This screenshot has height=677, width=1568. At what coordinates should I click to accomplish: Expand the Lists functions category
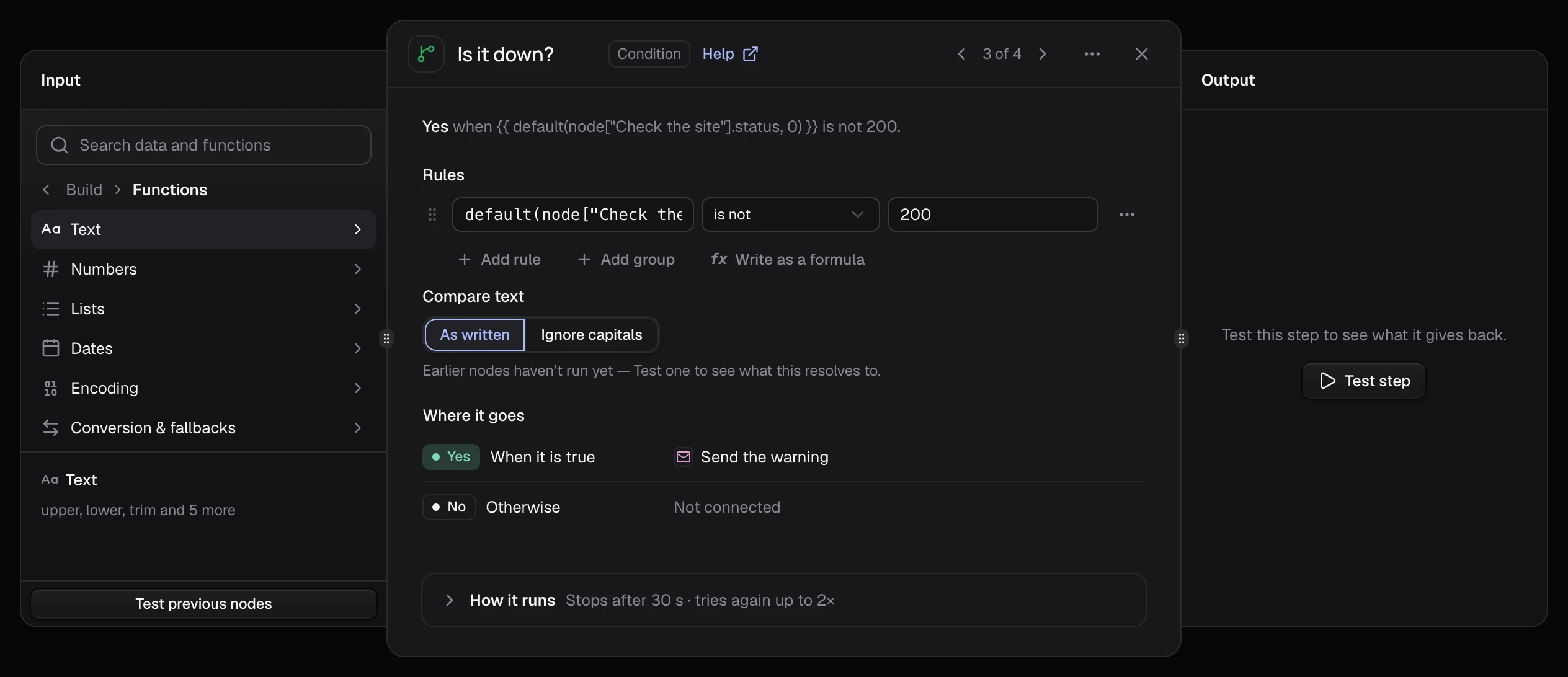coord(203,309)
